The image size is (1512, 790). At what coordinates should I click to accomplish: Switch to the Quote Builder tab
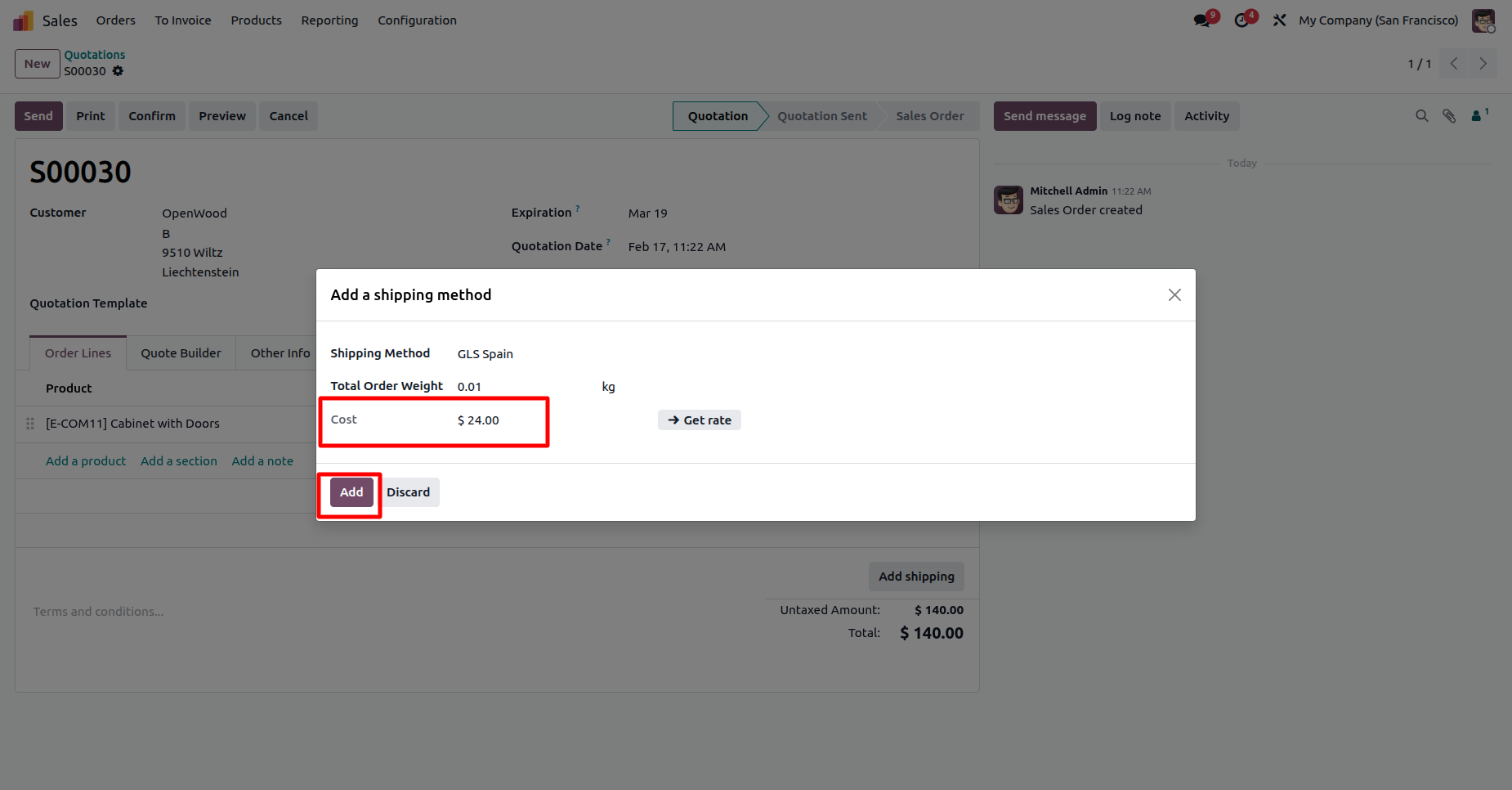click(181, 353)
